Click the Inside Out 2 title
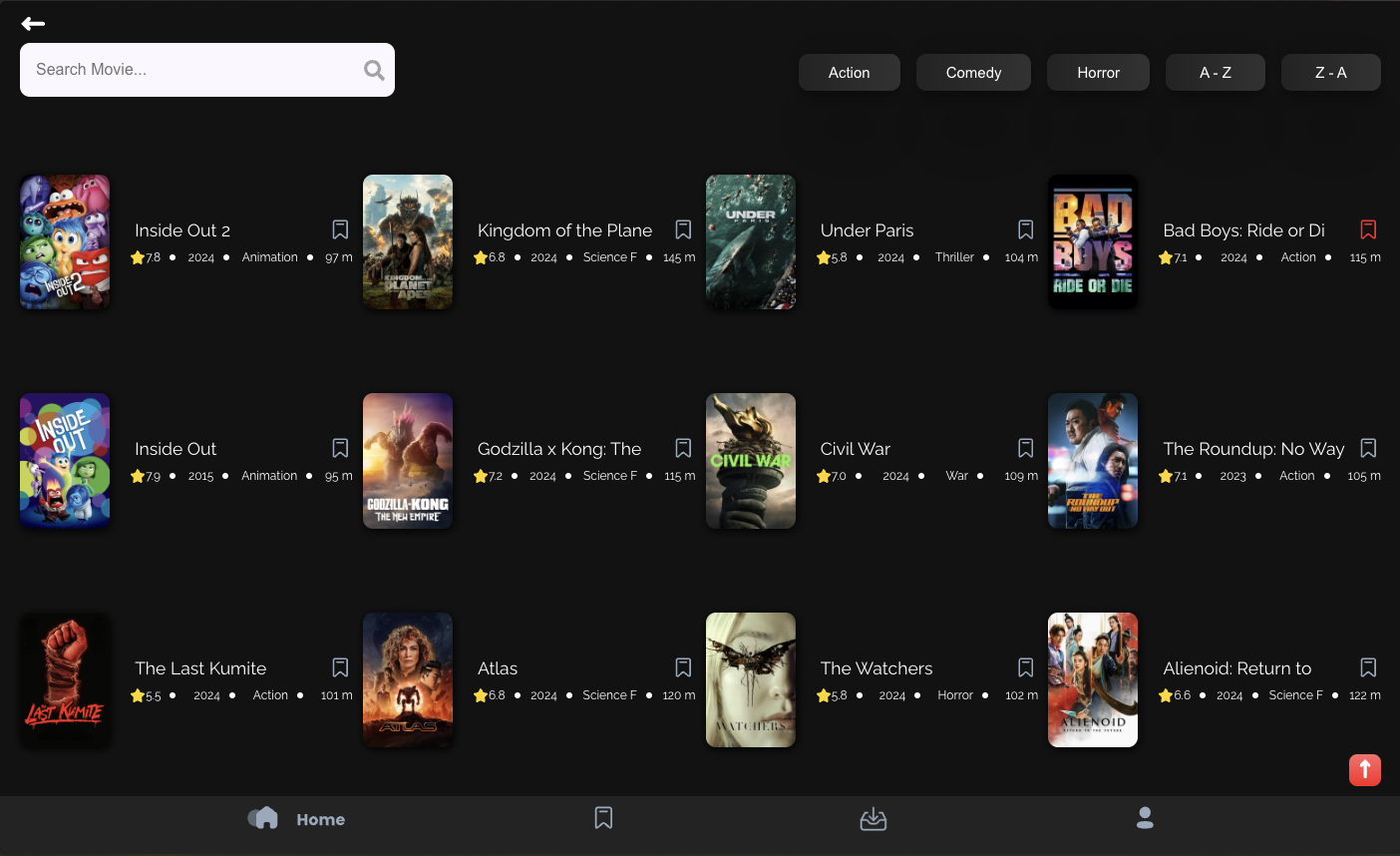 [182, 230]
